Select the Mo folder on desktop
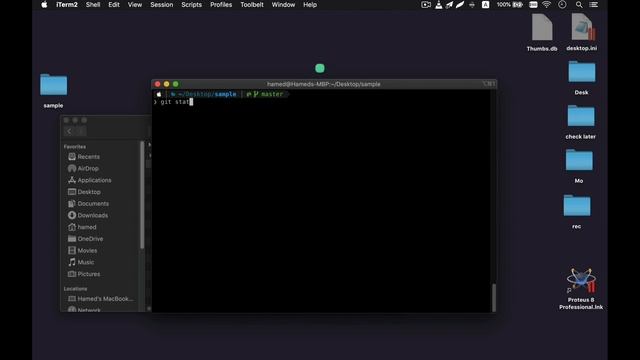The image size is (640, 360). click(579, 160)
